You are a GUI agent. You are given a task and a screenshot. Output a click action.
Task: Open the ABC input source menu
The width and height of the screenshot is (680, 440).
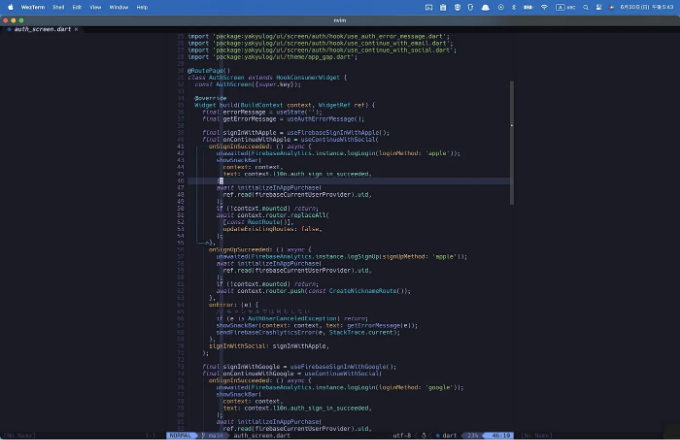pos(566,7)
